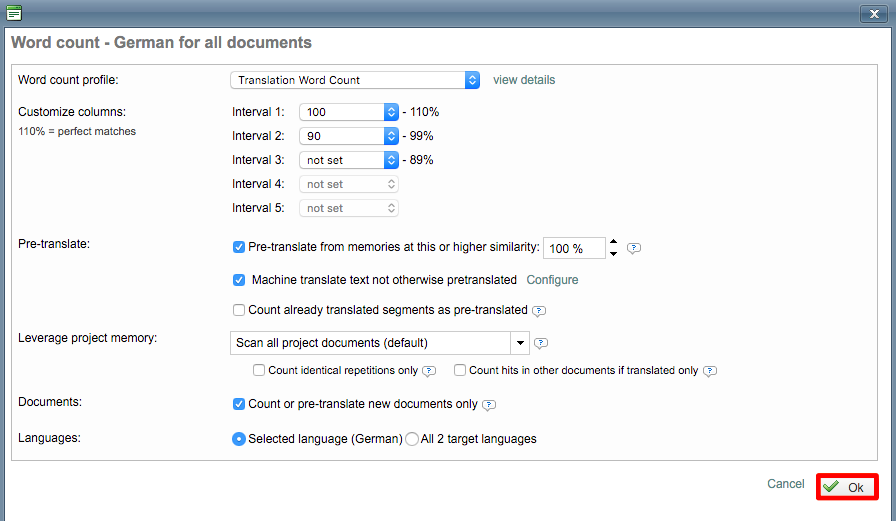The width and height of the screenshot is (896, 521).
Task: Open the Configure machine translation link
Action: [552, 280]
